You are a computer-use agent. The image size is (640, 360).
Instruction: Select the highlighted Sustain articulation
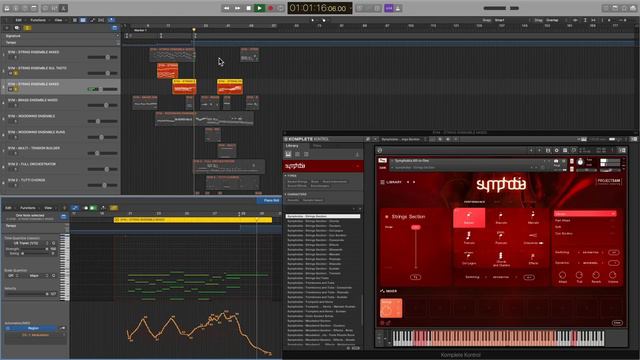point(469,218)
